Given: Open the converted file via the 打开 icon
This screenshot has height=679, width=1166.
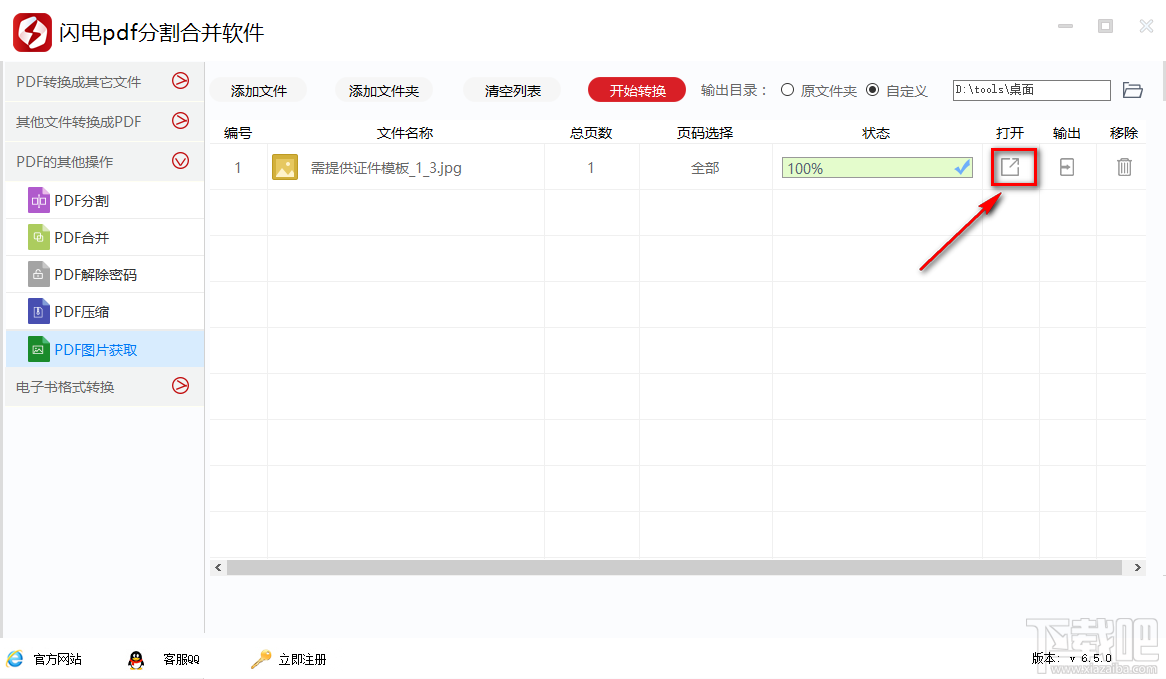Looking at the screenshot, I should (1013, 167).
